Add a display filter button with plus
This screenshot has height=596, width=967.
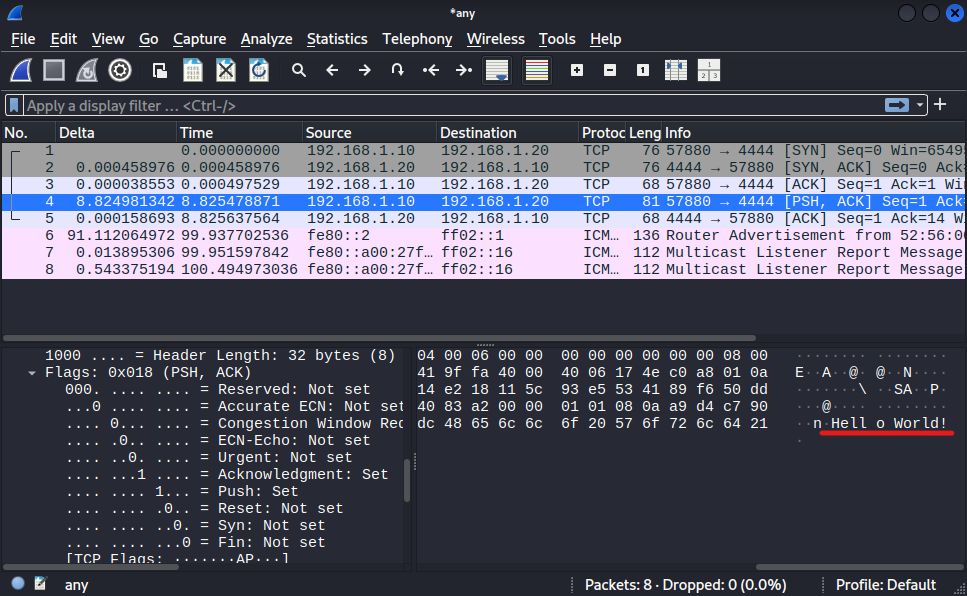tap(940, 105)
